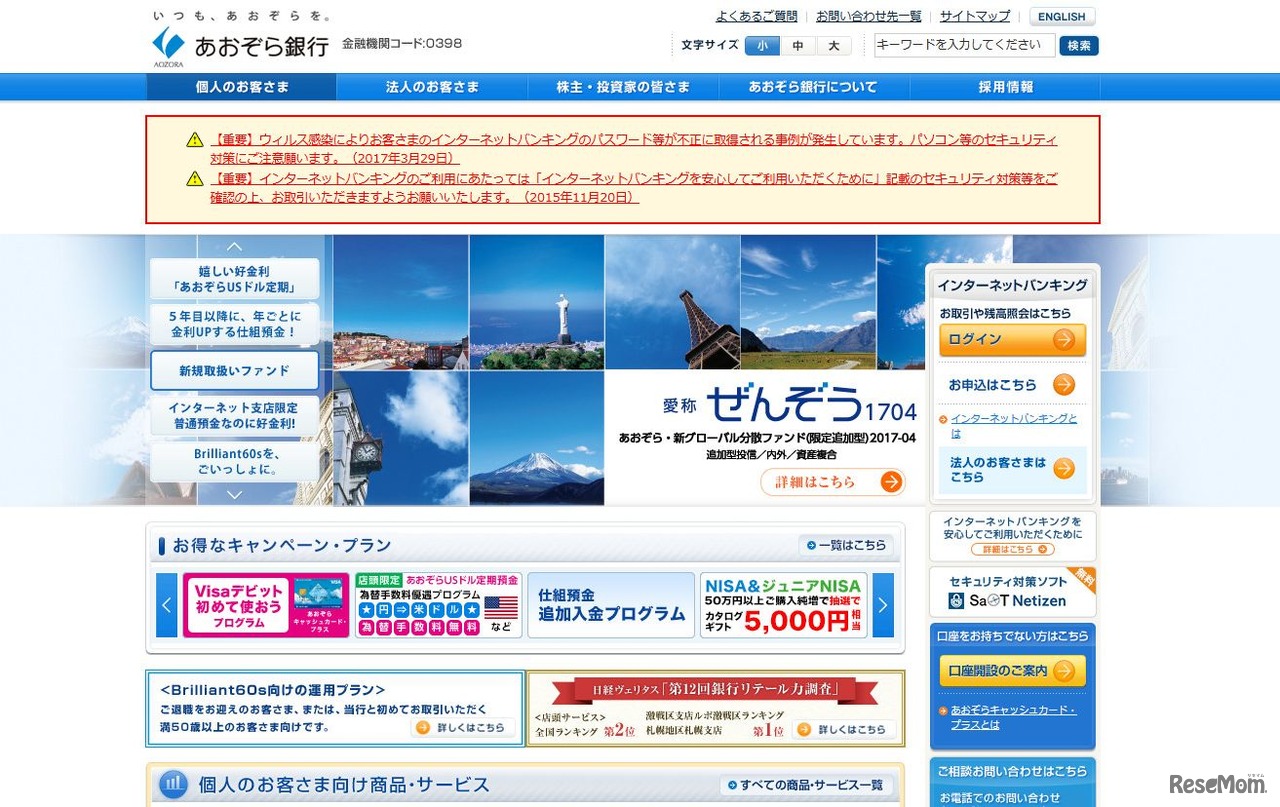Select the 5年目以降に金利UP carousel item
This screenshot has height=807, width=1280.
click(x=234, y=325)
